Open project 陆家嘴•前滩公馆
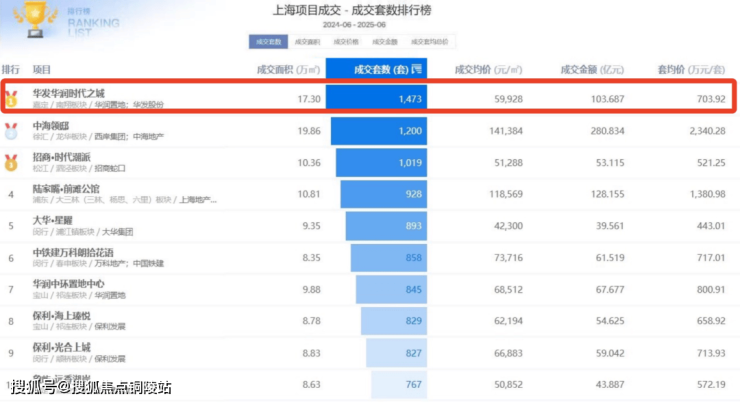This screenshot has height=403, width=740. click(x=66, y=189)
